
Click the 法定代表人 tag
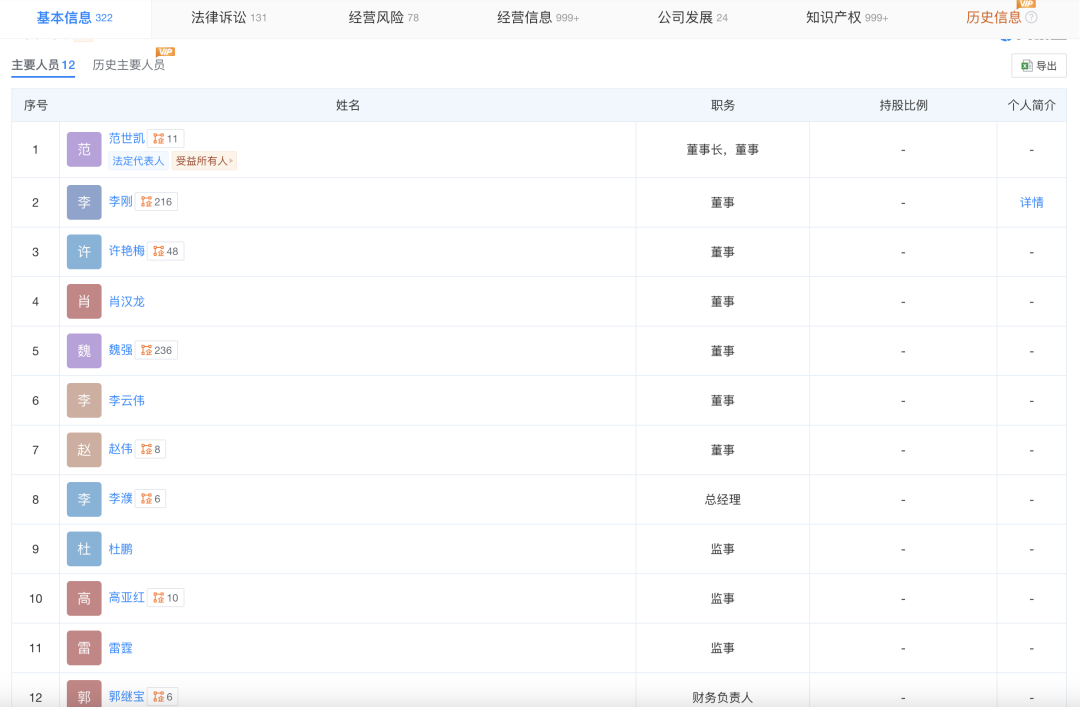coord(138,161)
